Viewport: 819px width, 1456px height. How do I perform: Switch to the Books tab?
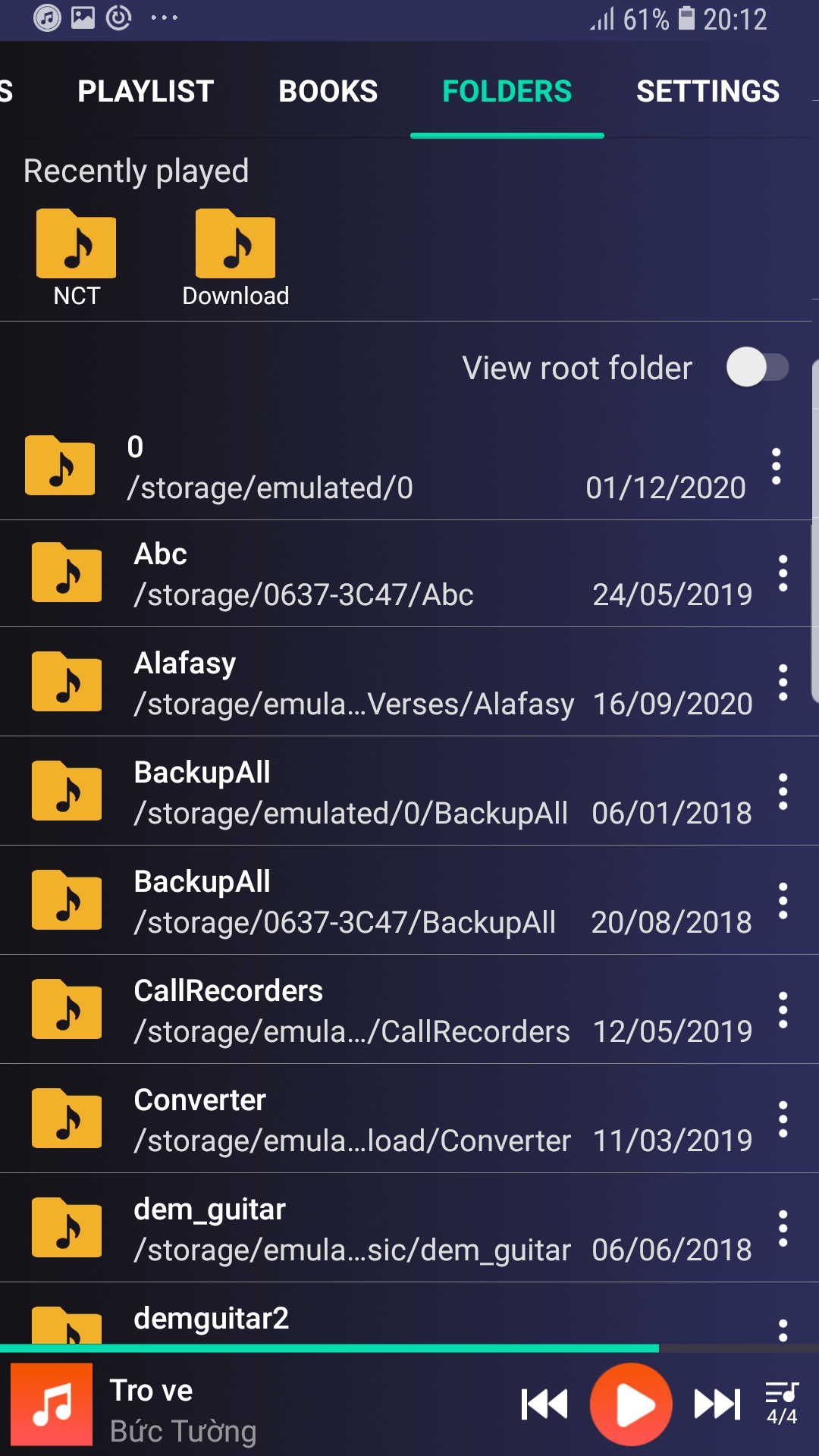click(328, 91)
